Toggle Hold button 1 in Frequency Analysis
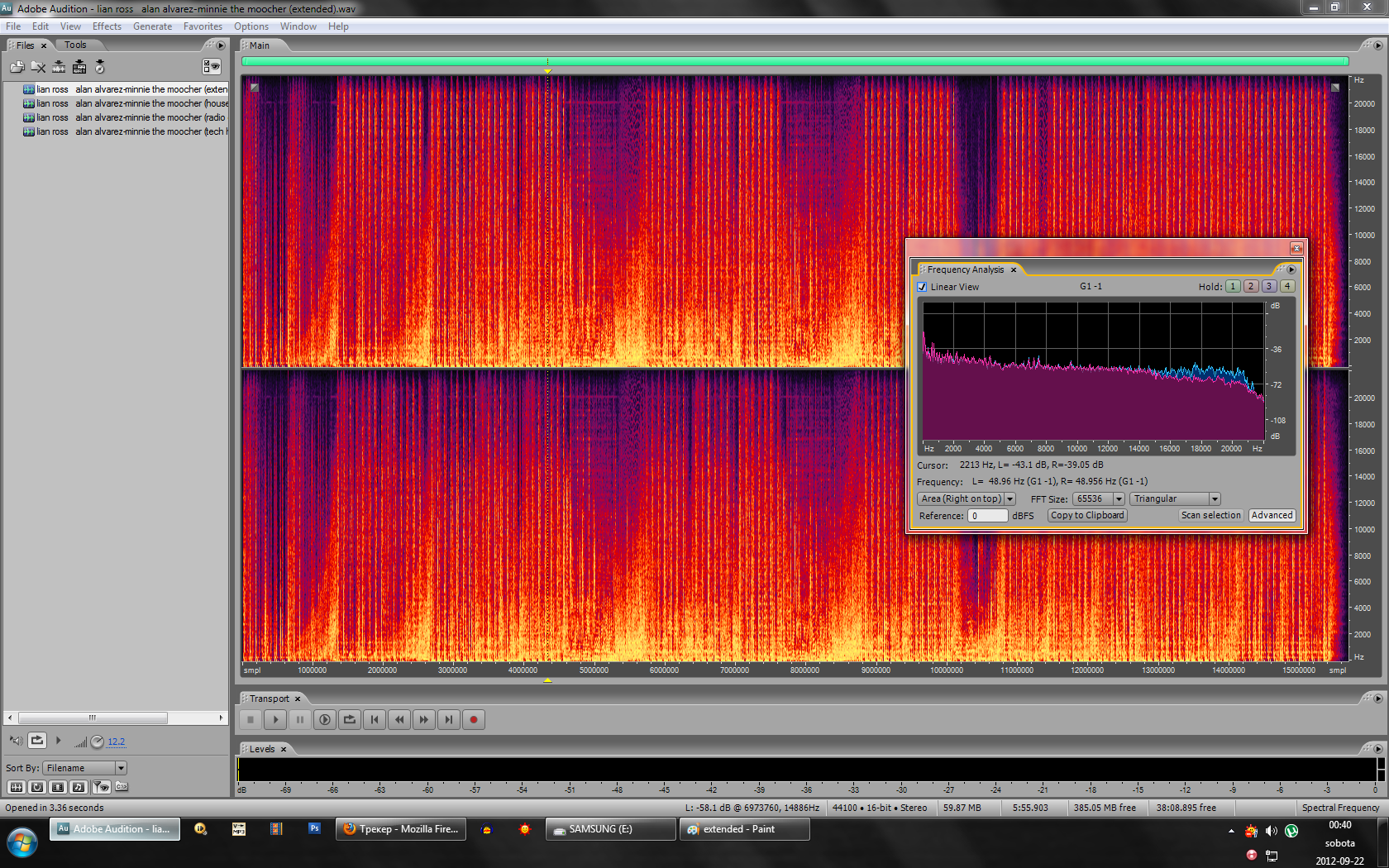The height and width of the screenshot is (868, 1389). (x=1233, y=286)
